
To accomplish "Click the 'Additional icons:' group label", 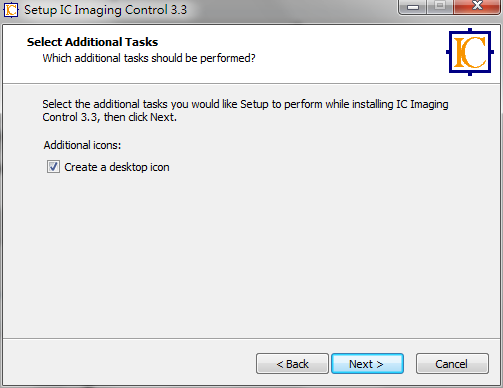I will click(x=82, y=145).
